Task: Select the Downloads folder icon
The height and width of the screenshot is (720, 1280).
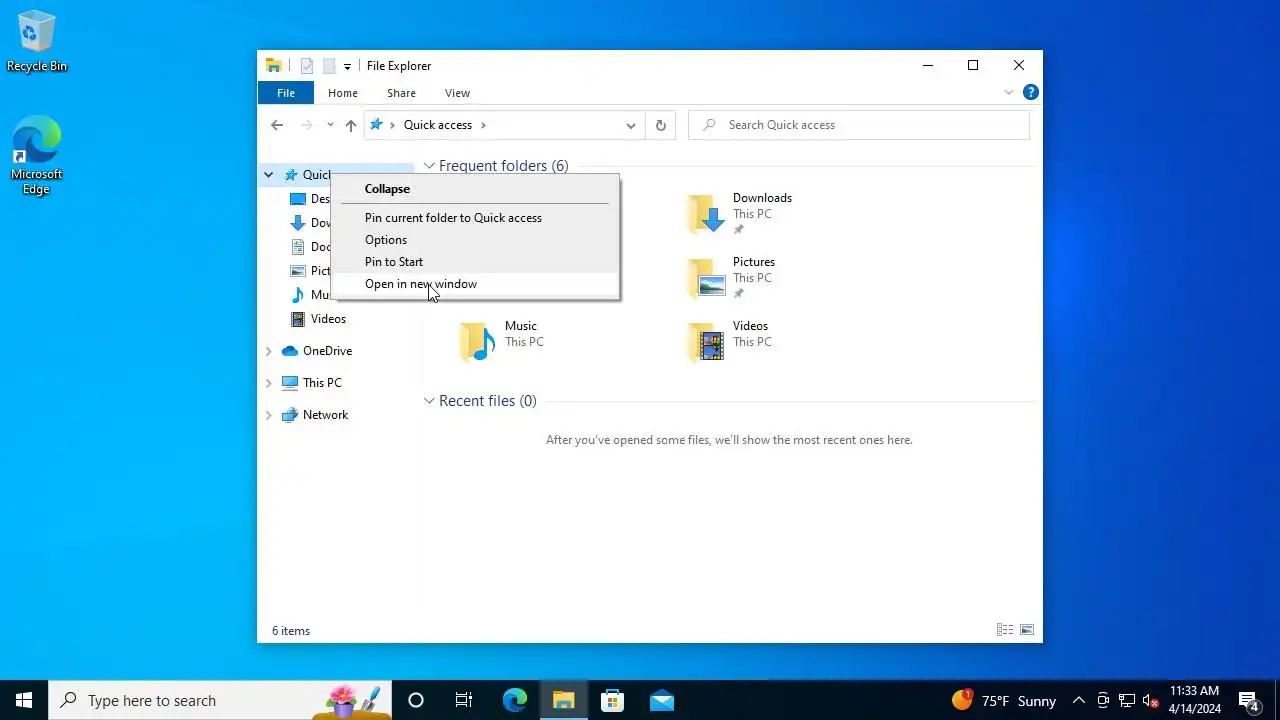Action: 706,213
